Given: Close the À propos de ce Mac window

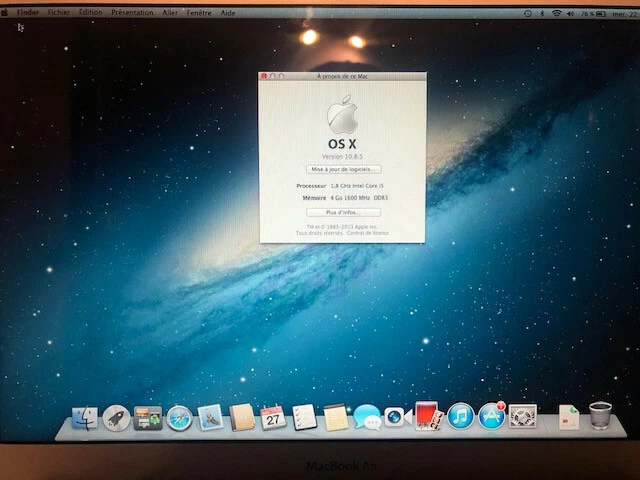Looking at the screenshot, I should (264, 76).
